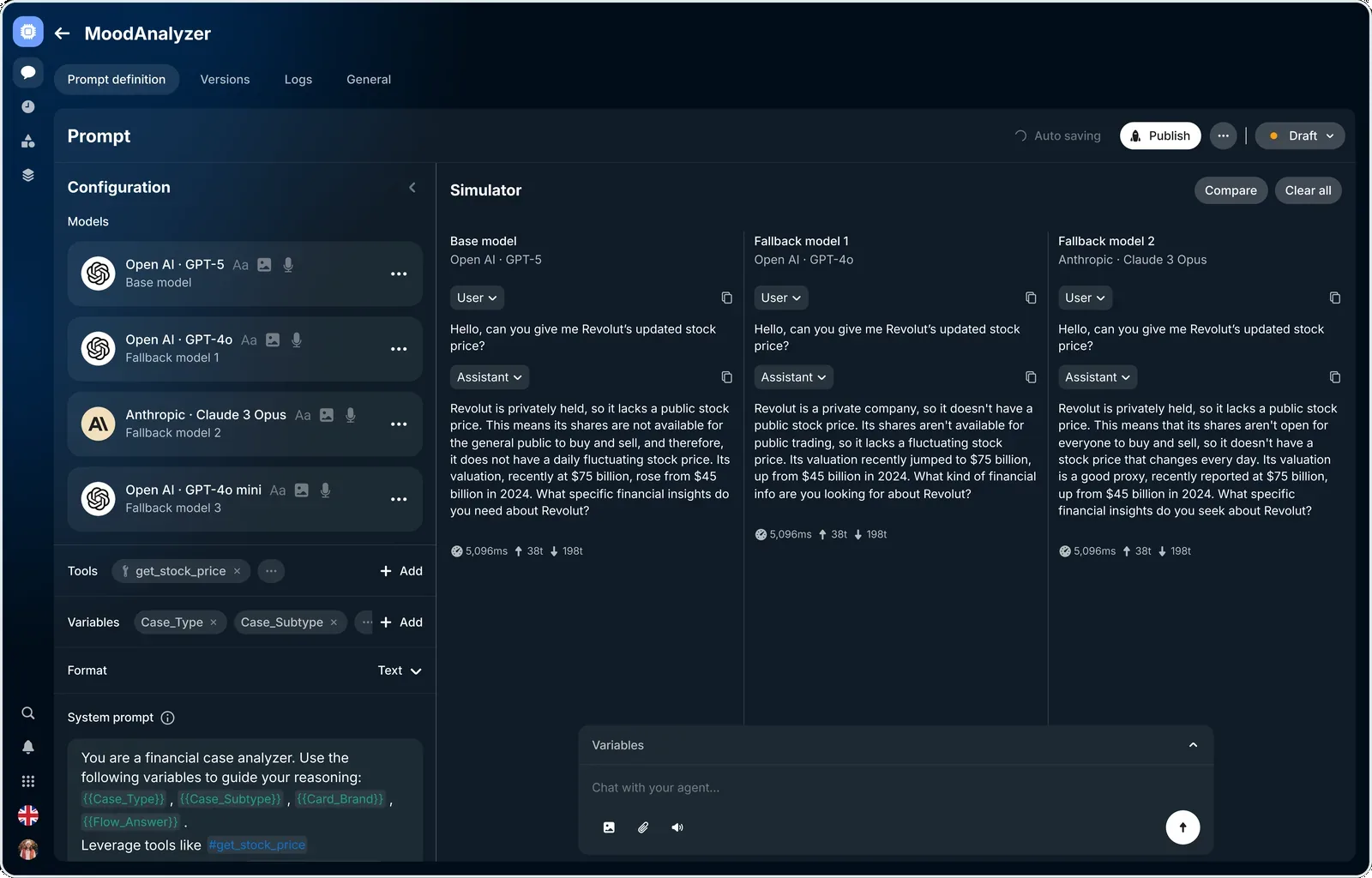This screenshot has height=878, width=1372.
Task: Switch to the Logs tab
Action: [298, 79]
